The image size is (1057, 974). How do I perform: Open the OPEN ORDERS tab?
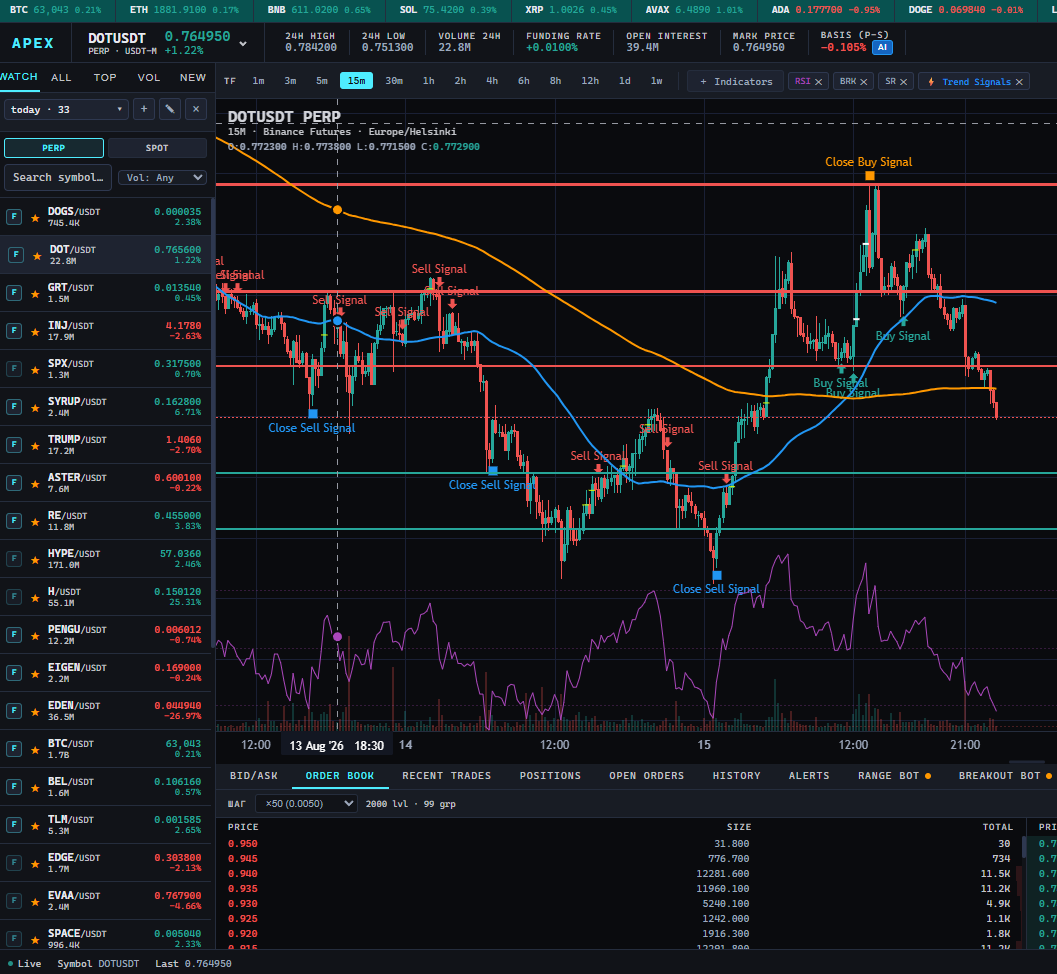(646, 776)
